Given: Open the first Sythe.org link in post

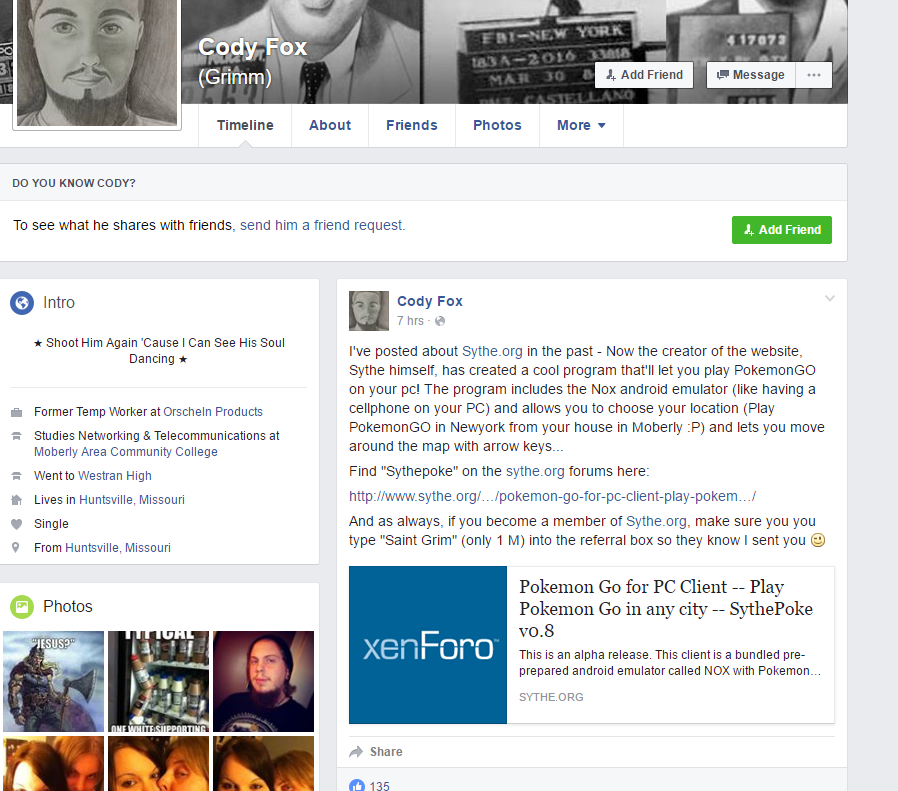Looking at the screenshot, I should (492, 351).
